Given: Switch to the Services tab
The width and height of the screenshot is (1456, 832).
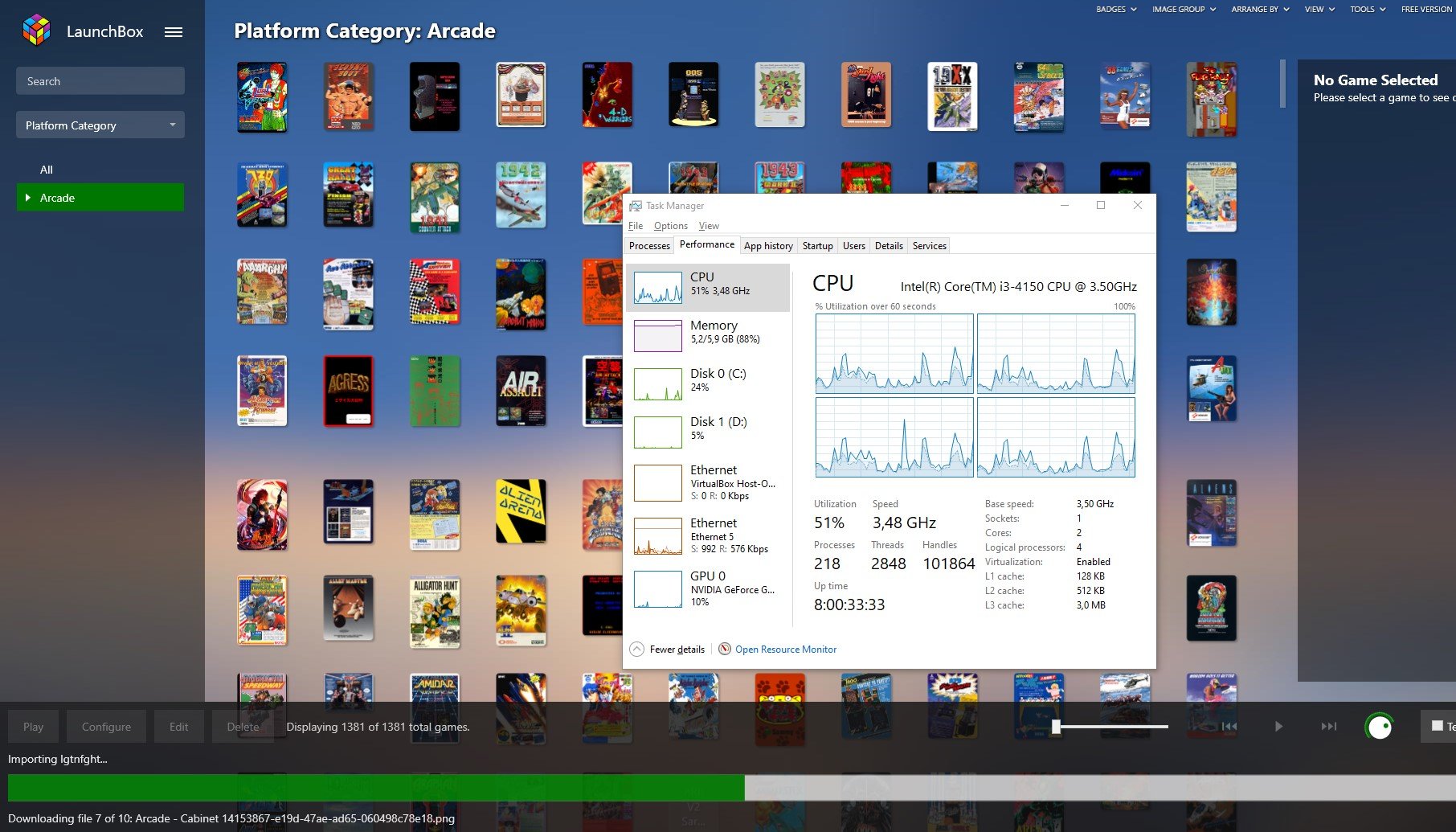Looking at the screenshot, I should click(x=929, y=246).
